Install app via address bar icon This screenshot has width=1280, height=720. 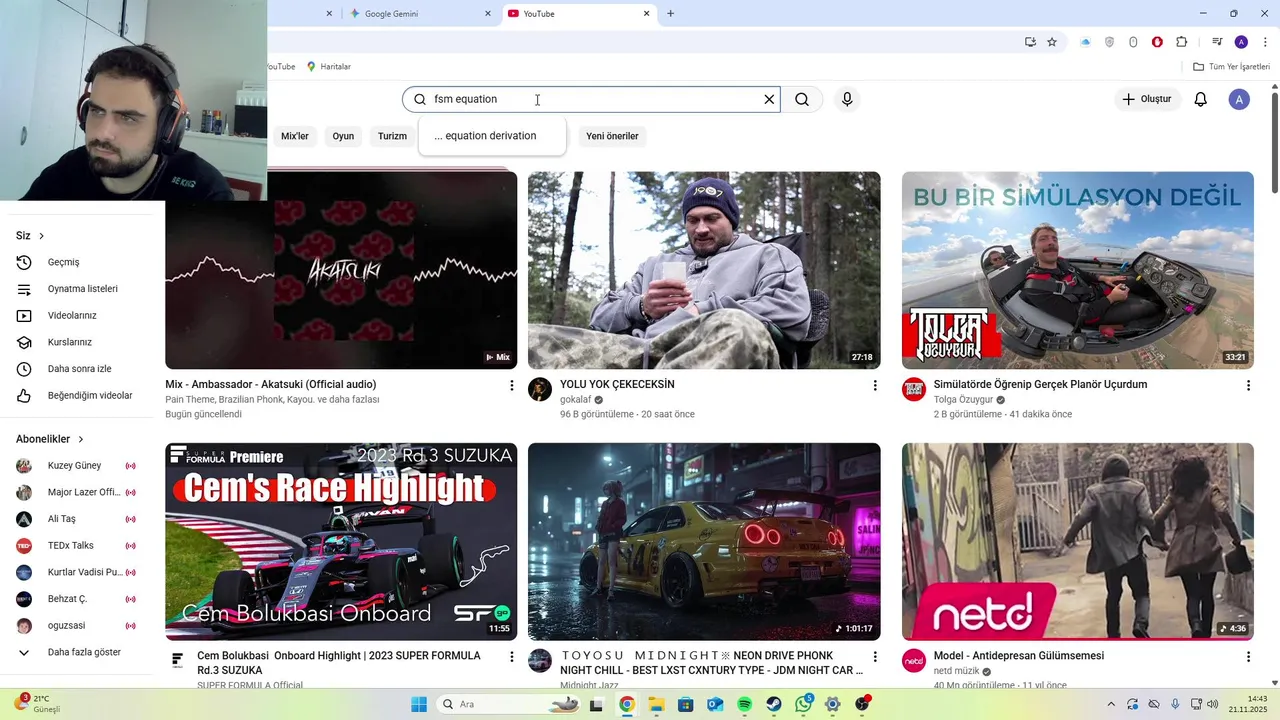click(1030, 42)
